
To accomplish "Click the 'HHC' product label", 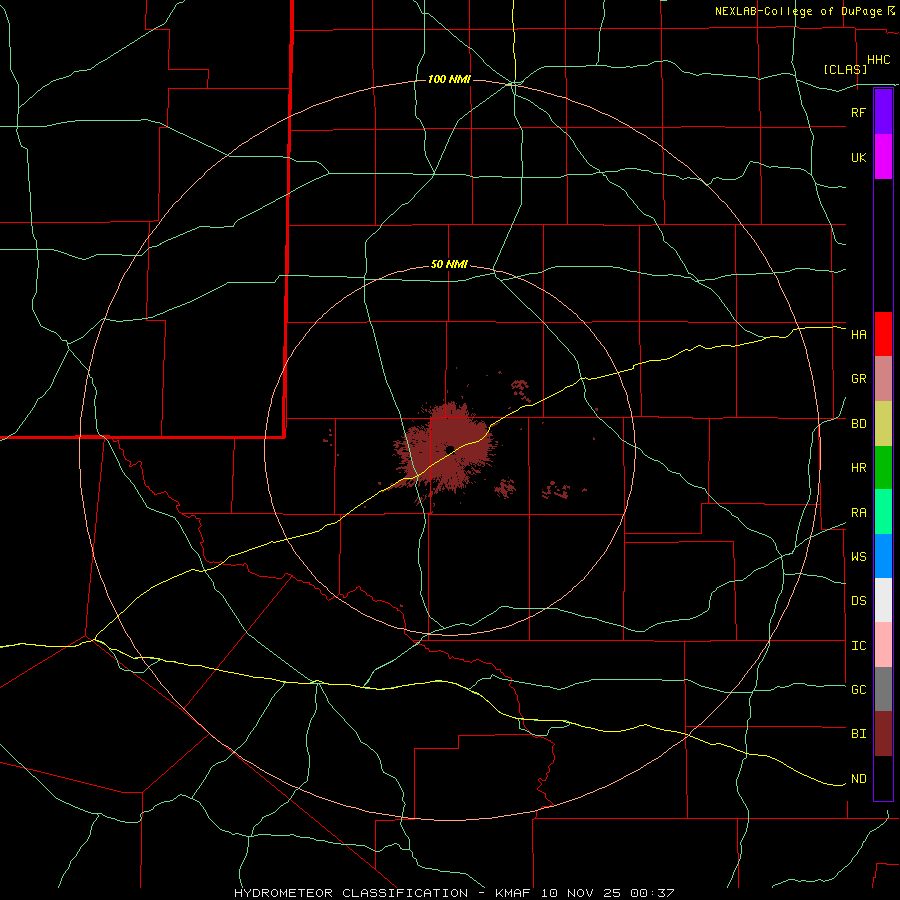I will [878, 60].
